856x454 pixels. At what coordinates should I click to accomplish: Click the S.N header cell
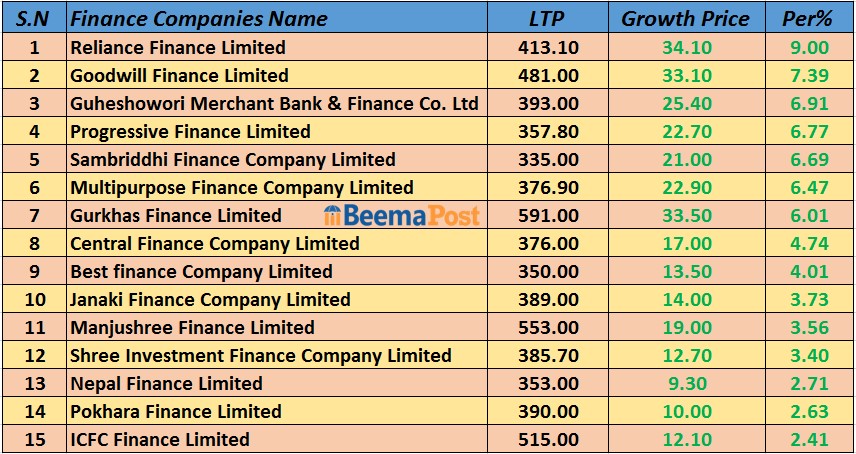[34, 19]
